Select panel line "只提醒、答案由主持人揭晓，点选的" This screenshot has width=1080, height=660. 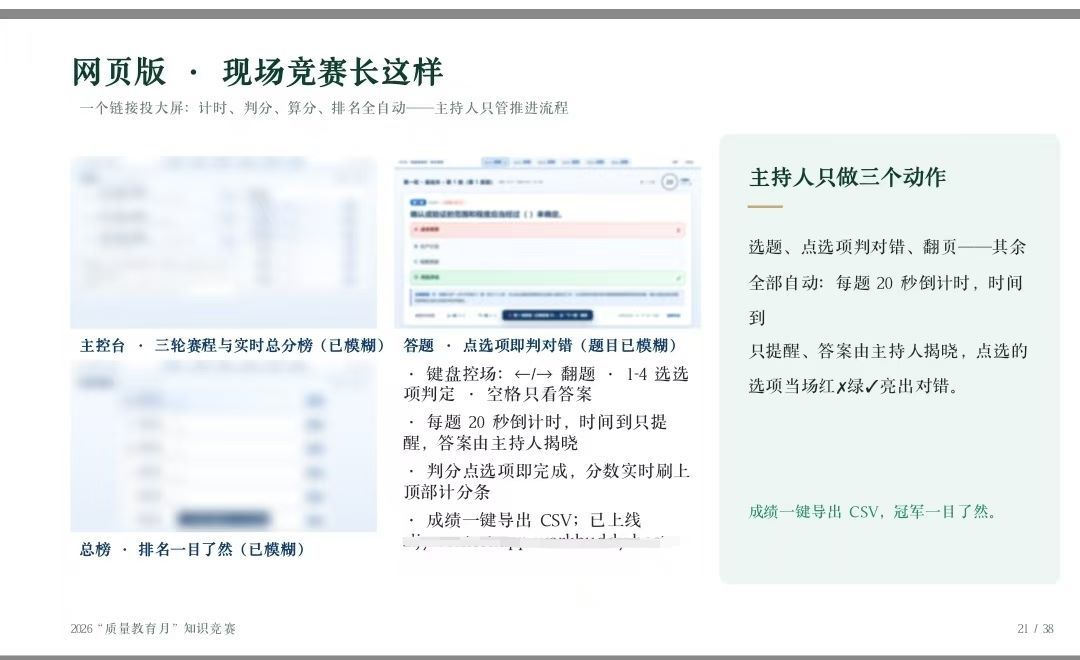[x=888, y=351]
